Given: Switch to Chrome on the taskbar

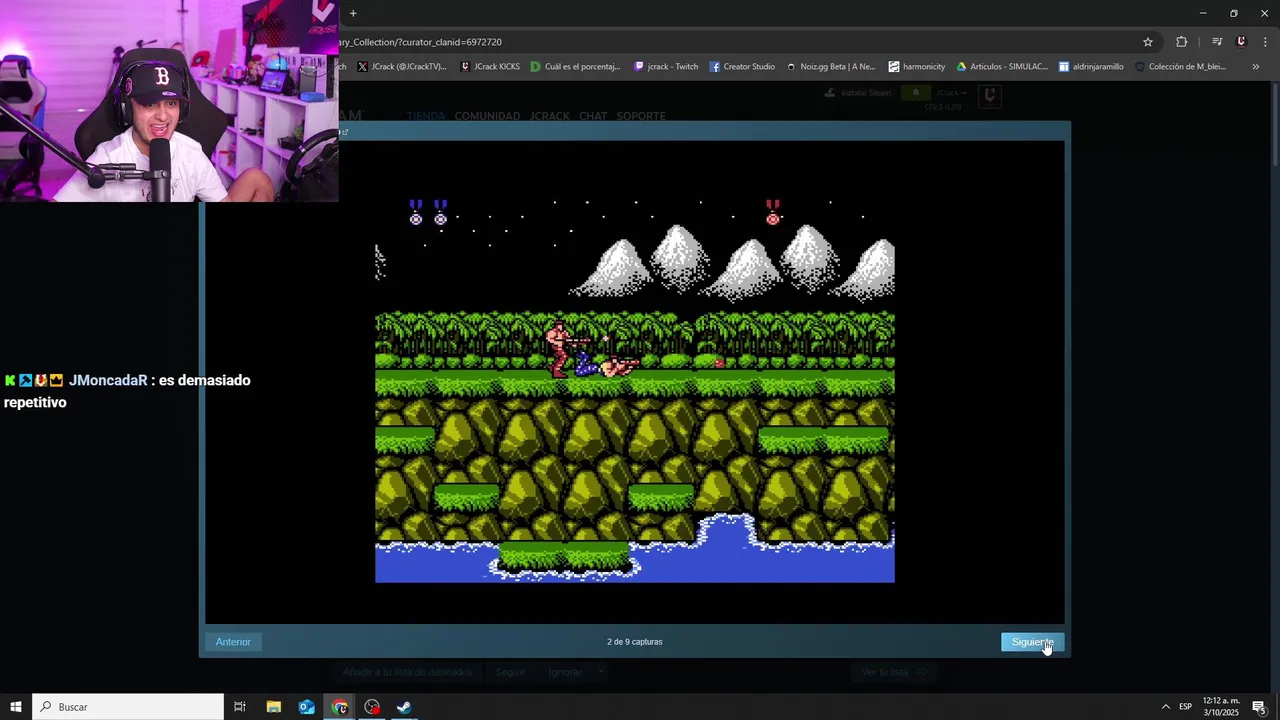Looking at the screenshot, I should [340, 707].
